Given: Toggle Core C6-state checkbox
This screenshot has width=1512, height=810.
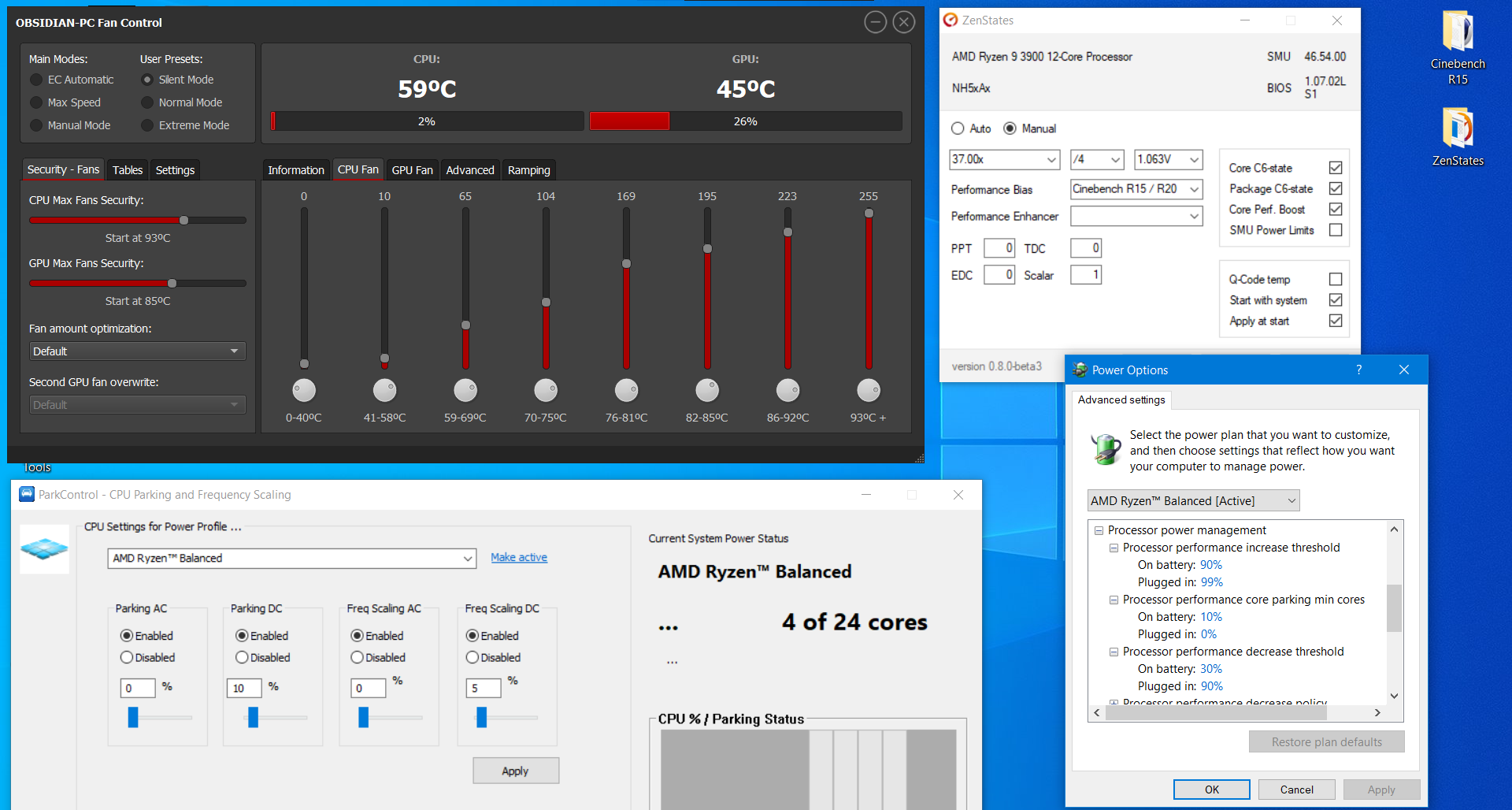Looking at the screenshot, I should point(1336,168).
